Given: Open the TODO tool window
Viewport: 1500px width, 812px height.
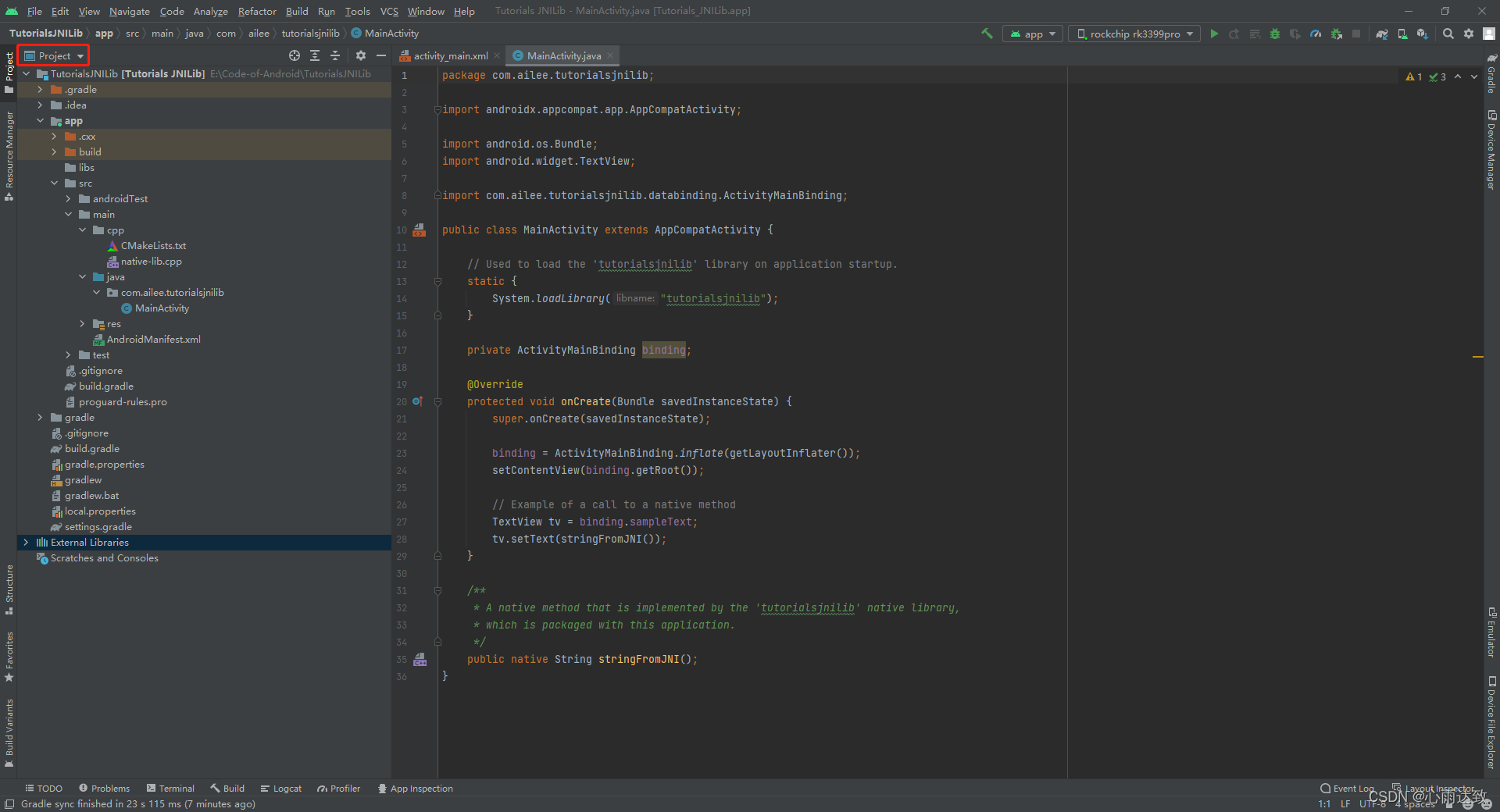Looking at the screenshot, I should coord(44,789).
